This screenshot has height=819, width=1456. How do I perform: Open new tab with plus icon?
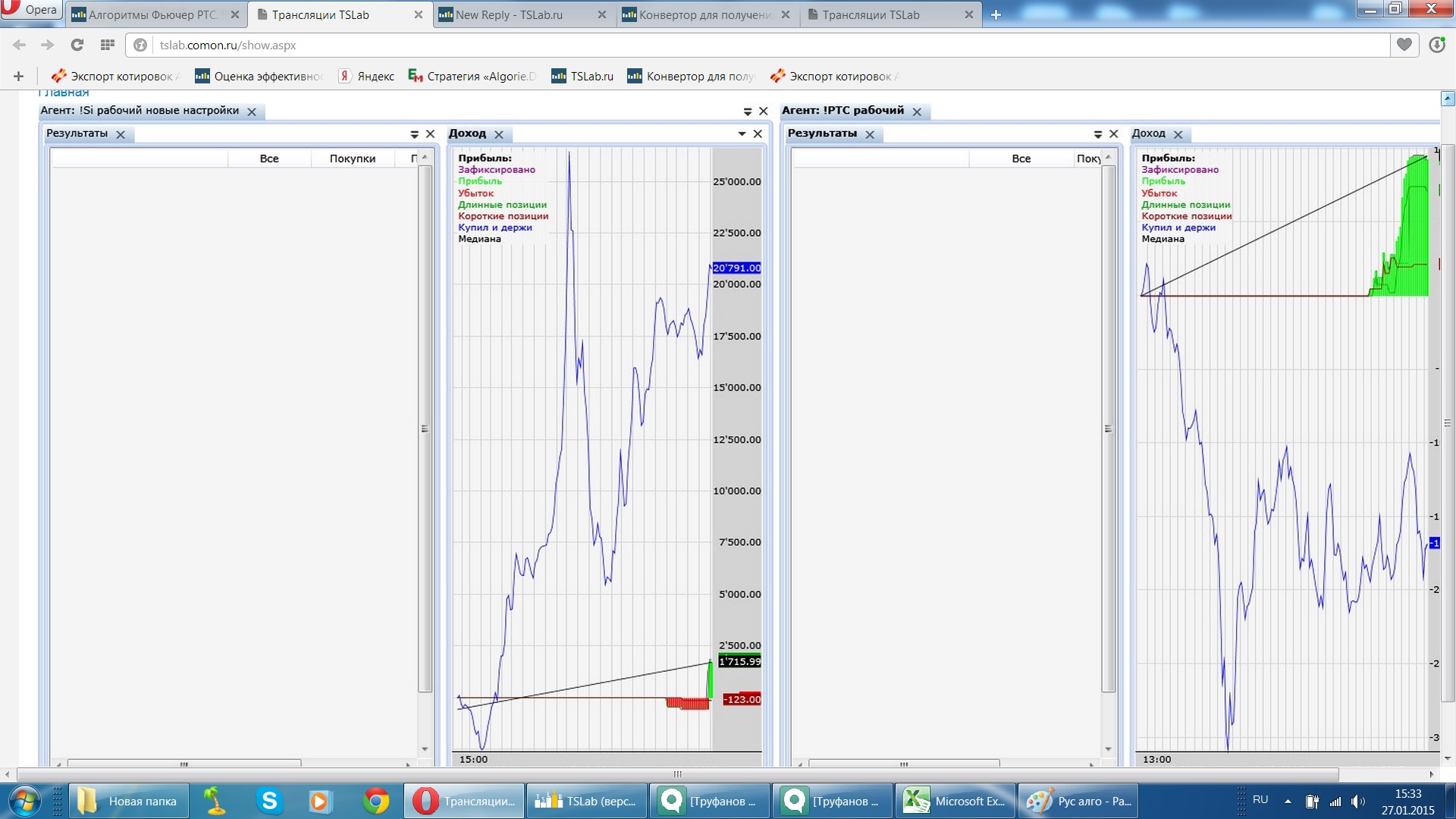pyautogui.click(x=996, y=14)
